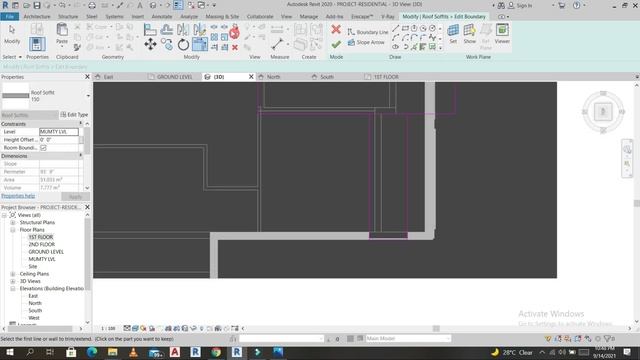640x360 pixels.
Task: Click the Save icon in quick access toolbar
Action: [x=37, y=5]
